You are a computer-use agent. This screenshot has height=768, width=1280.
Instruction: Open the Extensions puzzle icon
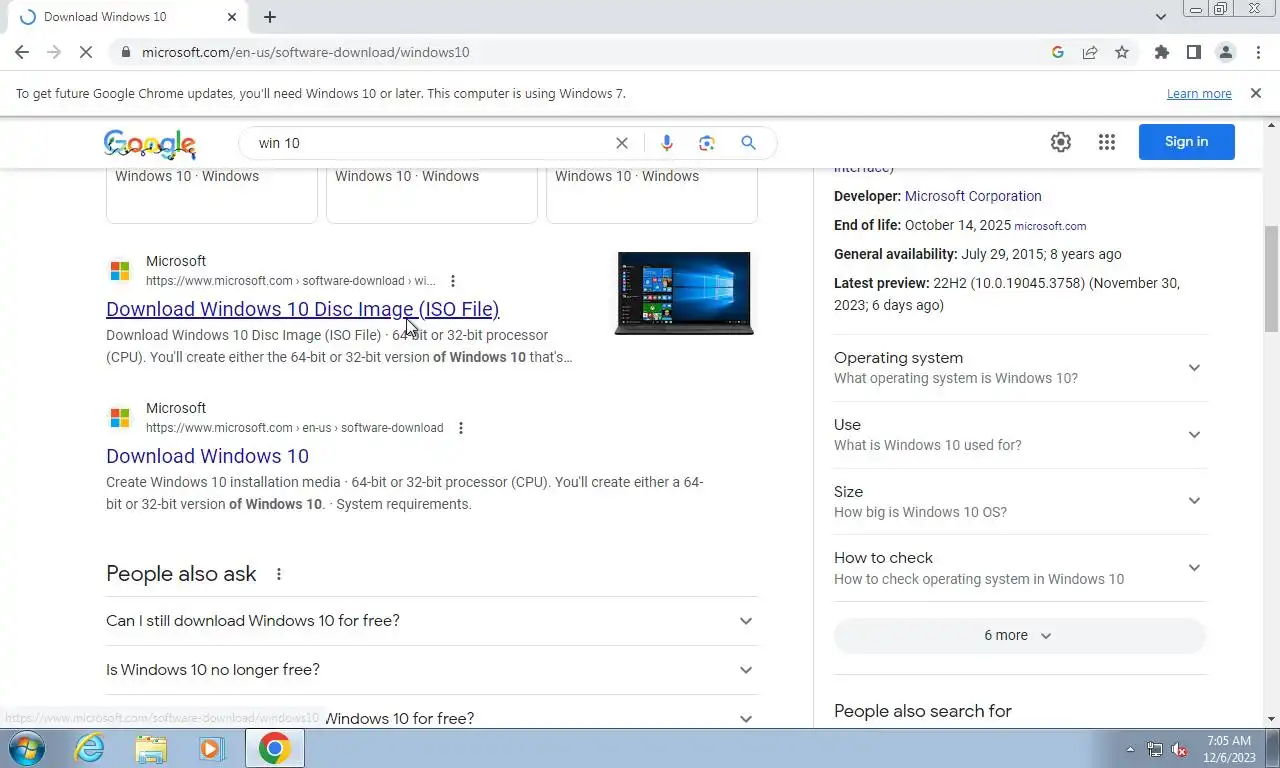pyautogui.click(x=1161, y=52)
